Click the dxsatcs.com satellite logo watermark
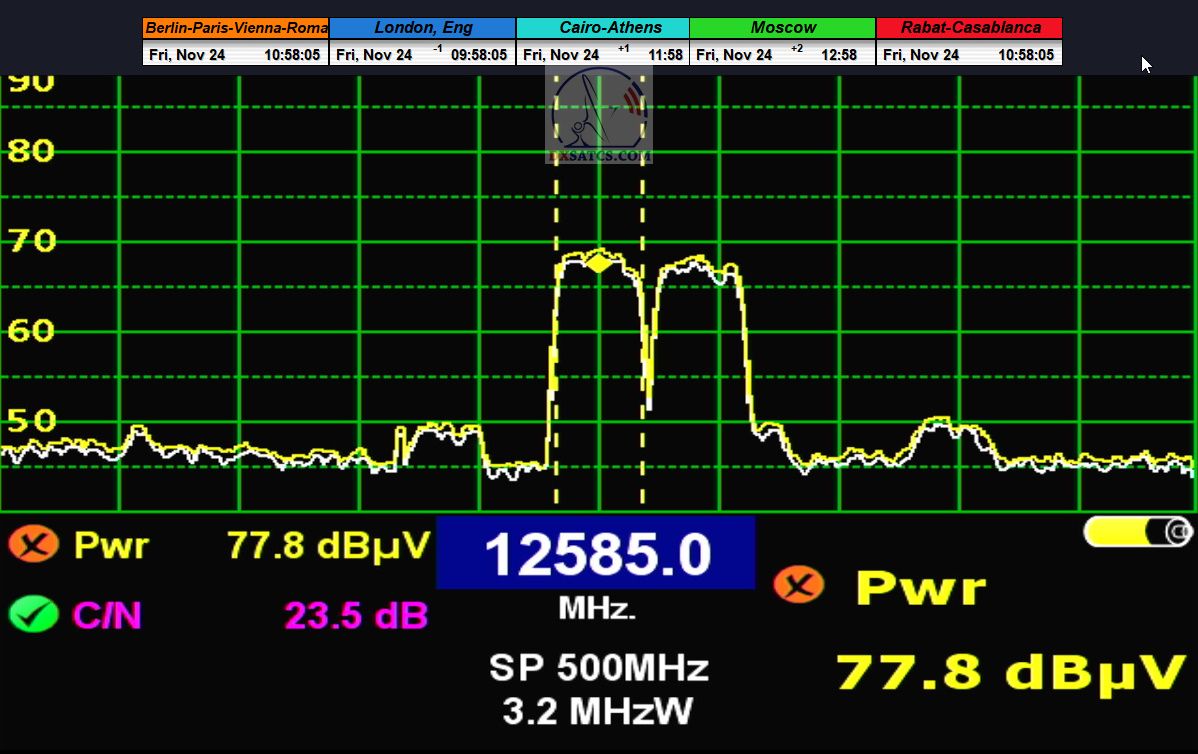This screenshot has width=1198, height=754. point(599,116)
